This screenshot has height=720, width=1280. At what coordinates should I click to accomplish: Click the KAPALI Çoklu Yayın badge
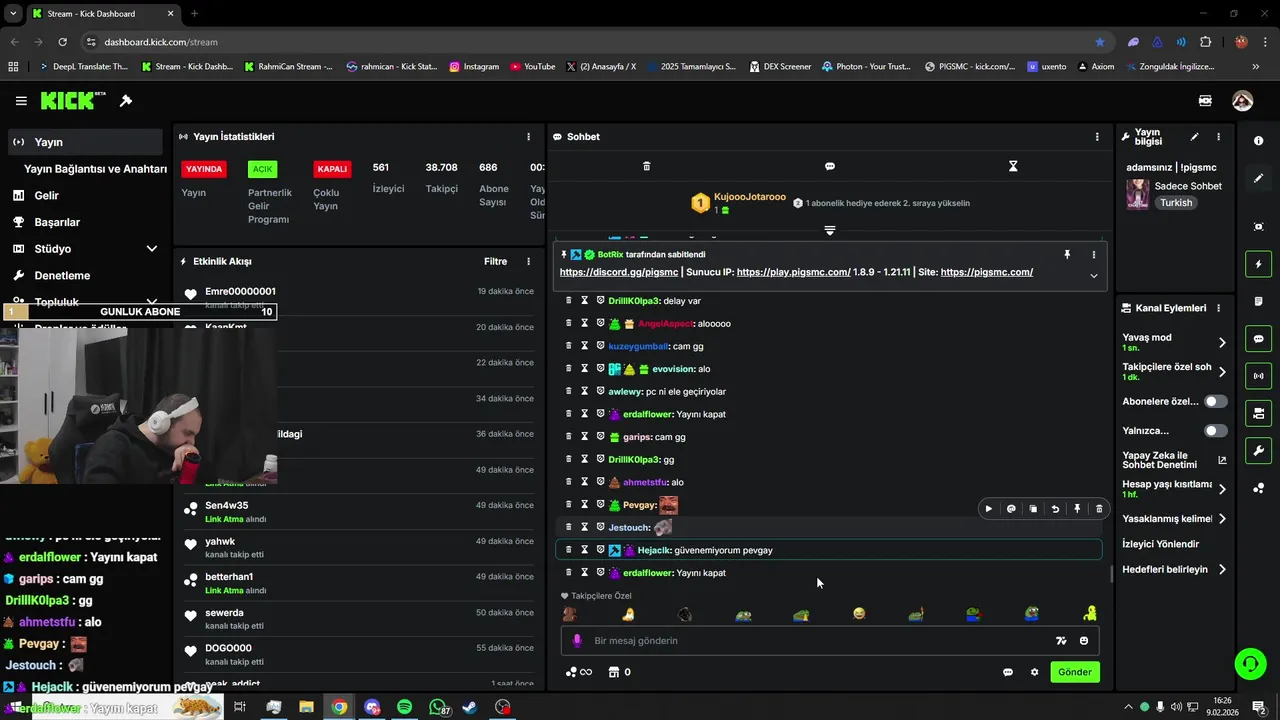click(x=332, y=169)
